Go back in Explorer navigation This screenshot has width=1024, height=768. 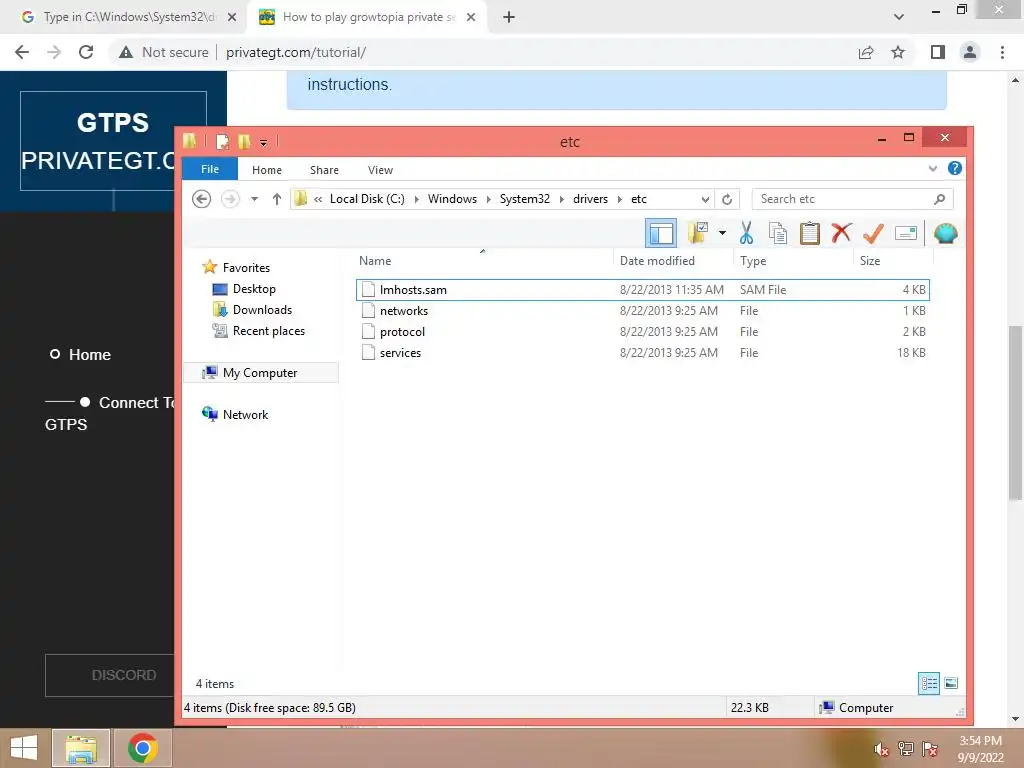[x=202, y=199]
